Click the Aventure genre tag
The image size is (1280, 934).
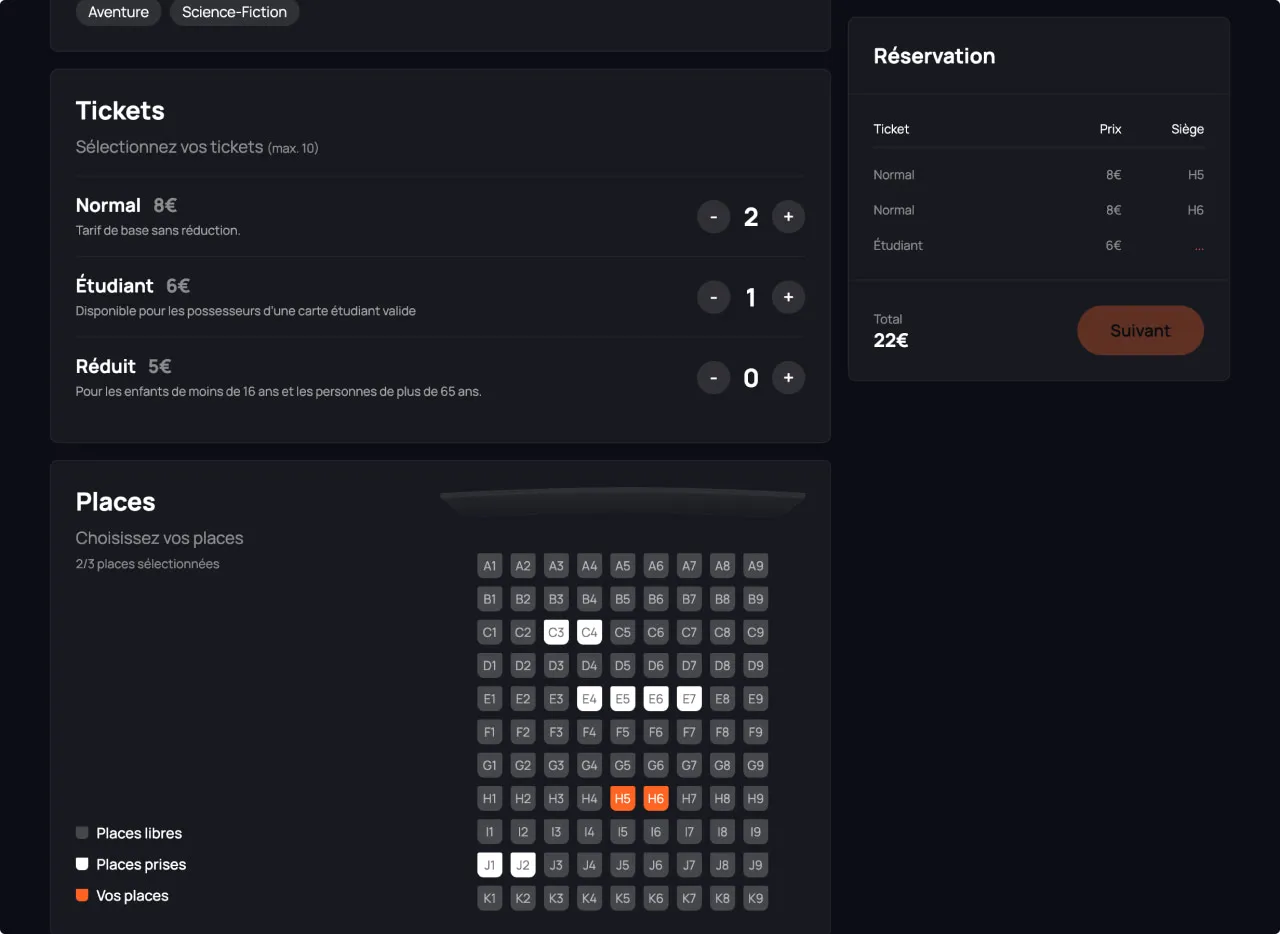click(118, 13)
